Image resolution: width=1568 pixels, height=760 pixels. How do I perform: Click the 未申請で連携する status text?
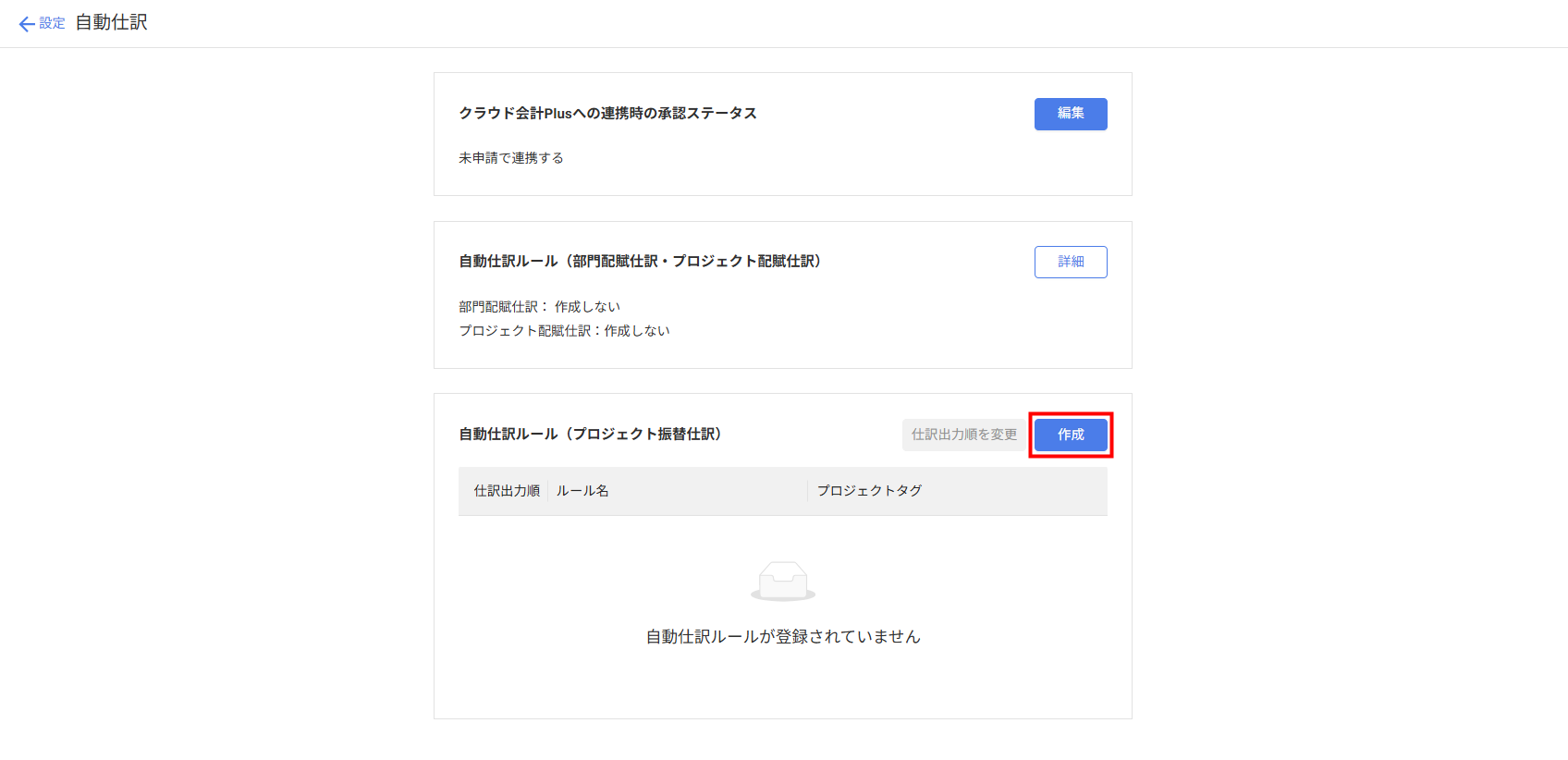pyautogui.click(x=511, y=158)
